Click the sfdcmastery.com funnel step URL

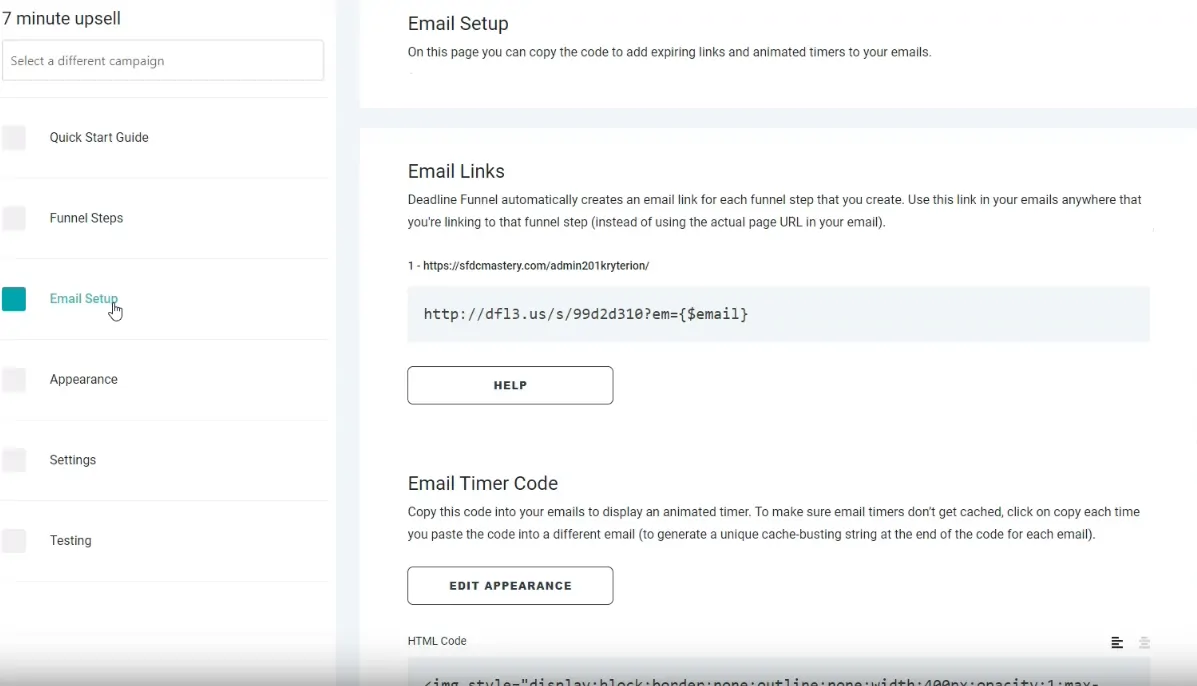pyautogui.click(x=535, y=266)
